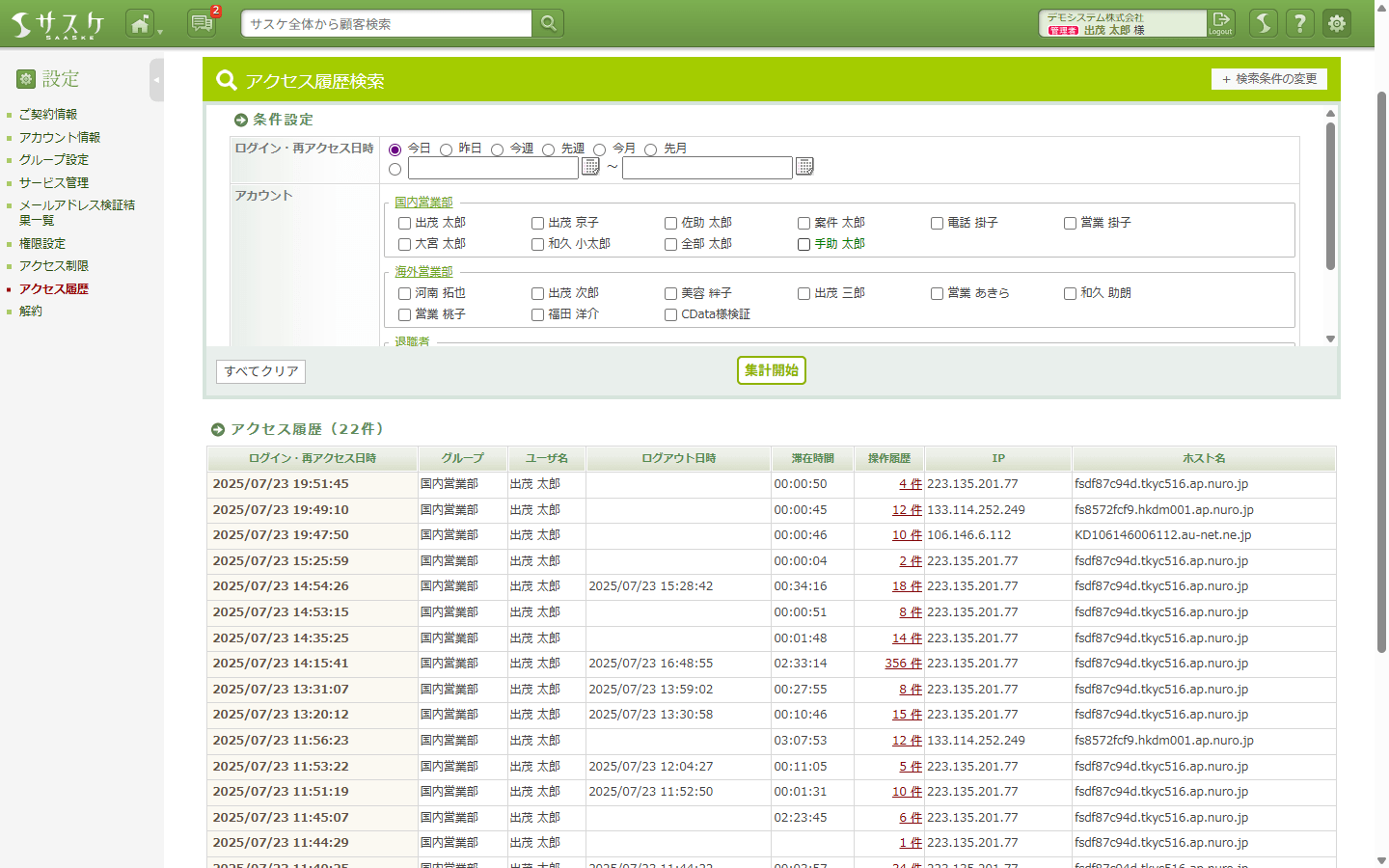Open the 356 件 operation history link
The image size is (1389, 868).
(904, 664)
